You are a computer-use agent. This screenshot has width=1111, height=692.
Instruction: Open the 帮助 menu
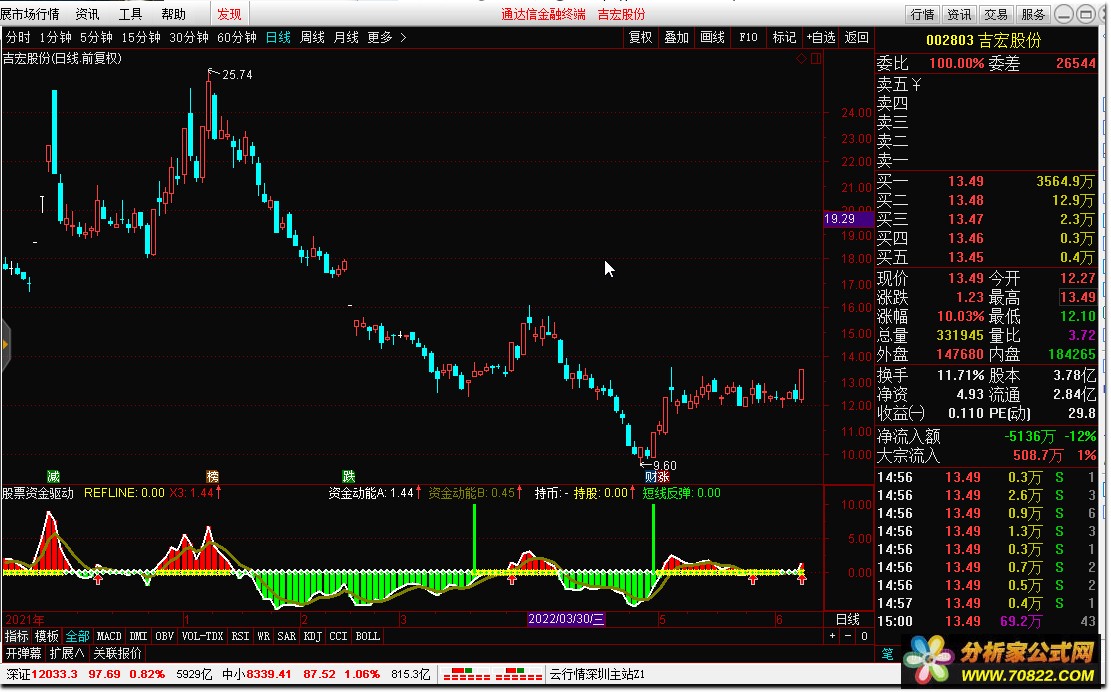173,14
